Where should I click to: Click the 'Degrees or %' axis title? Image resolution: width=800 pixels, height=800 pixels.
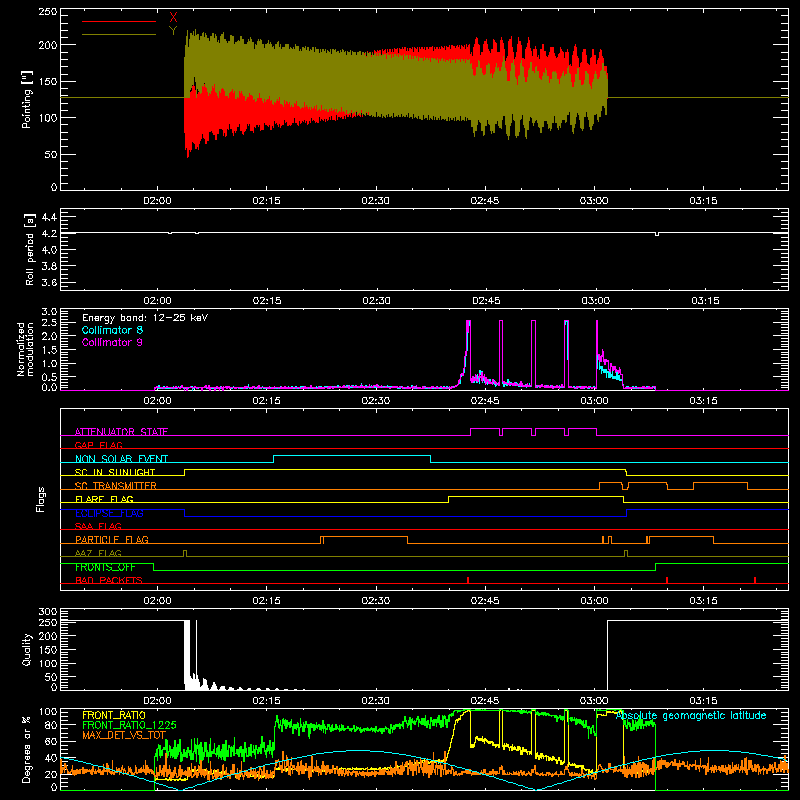click(x=27, y=750)
